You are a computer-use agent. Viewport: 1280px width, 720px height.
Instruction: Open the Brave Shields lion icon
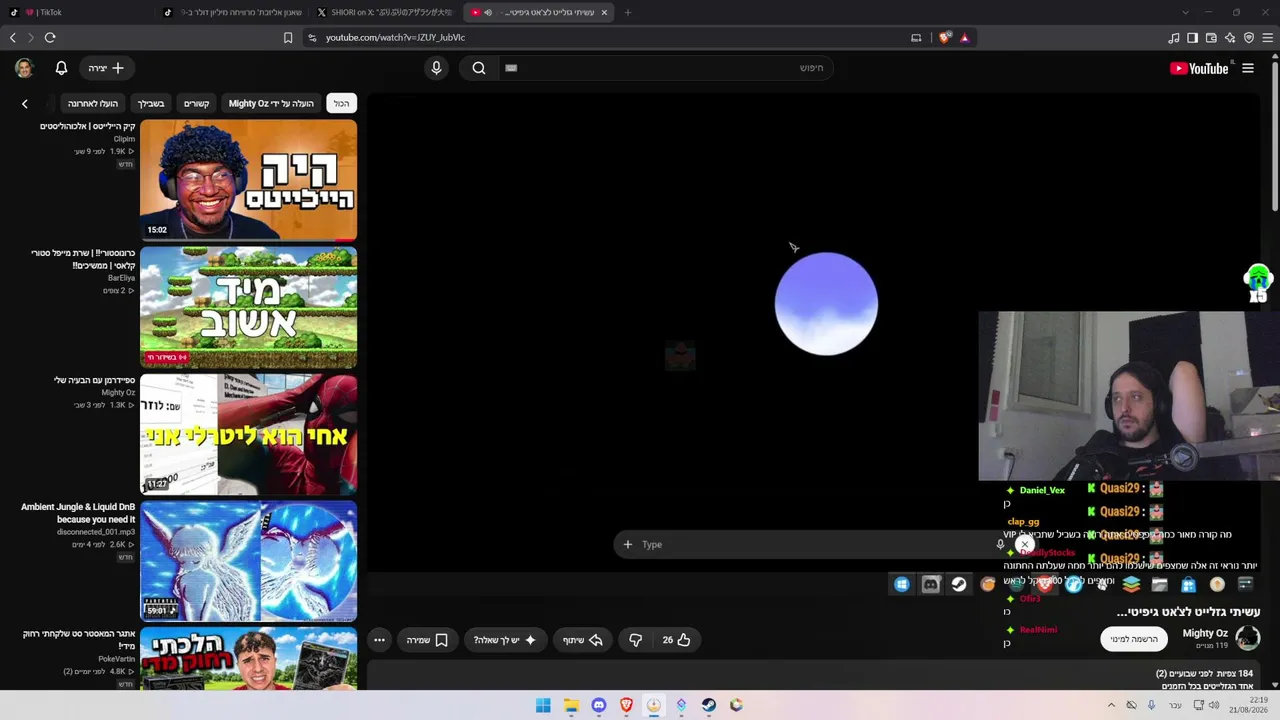[945, 37]
